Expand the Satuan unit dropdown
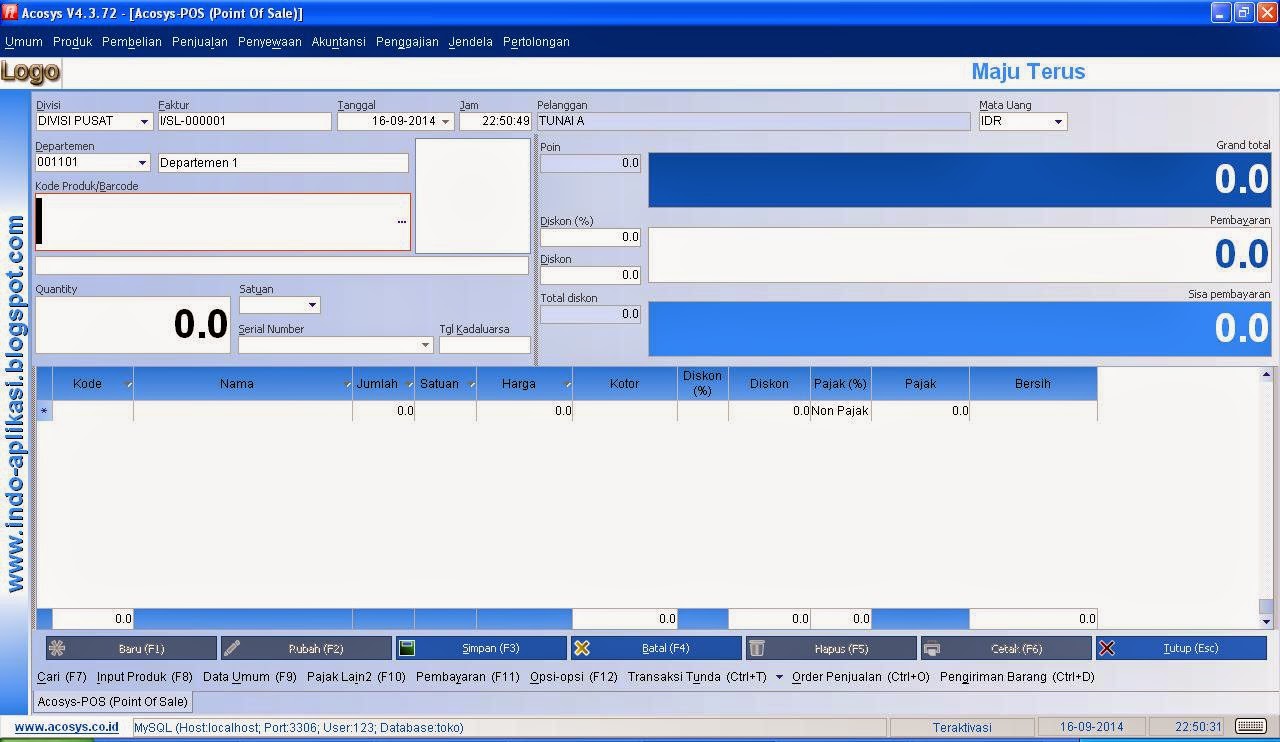The image size is (1280, 742). [x=312, y=305]
